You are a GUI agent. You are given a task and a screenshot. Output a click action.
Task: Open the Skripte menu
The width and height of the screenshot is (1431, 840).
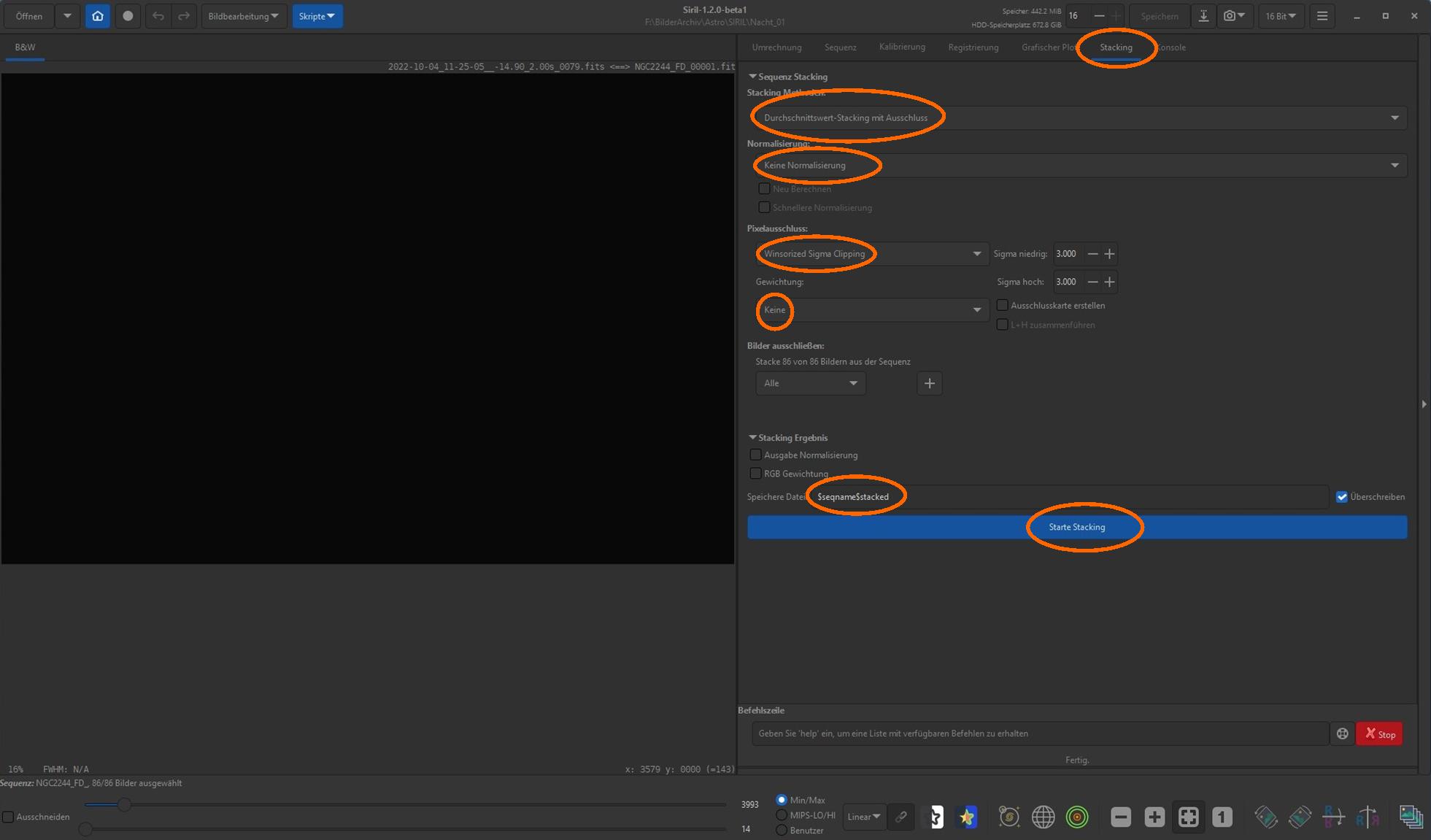tap(317, 16)
